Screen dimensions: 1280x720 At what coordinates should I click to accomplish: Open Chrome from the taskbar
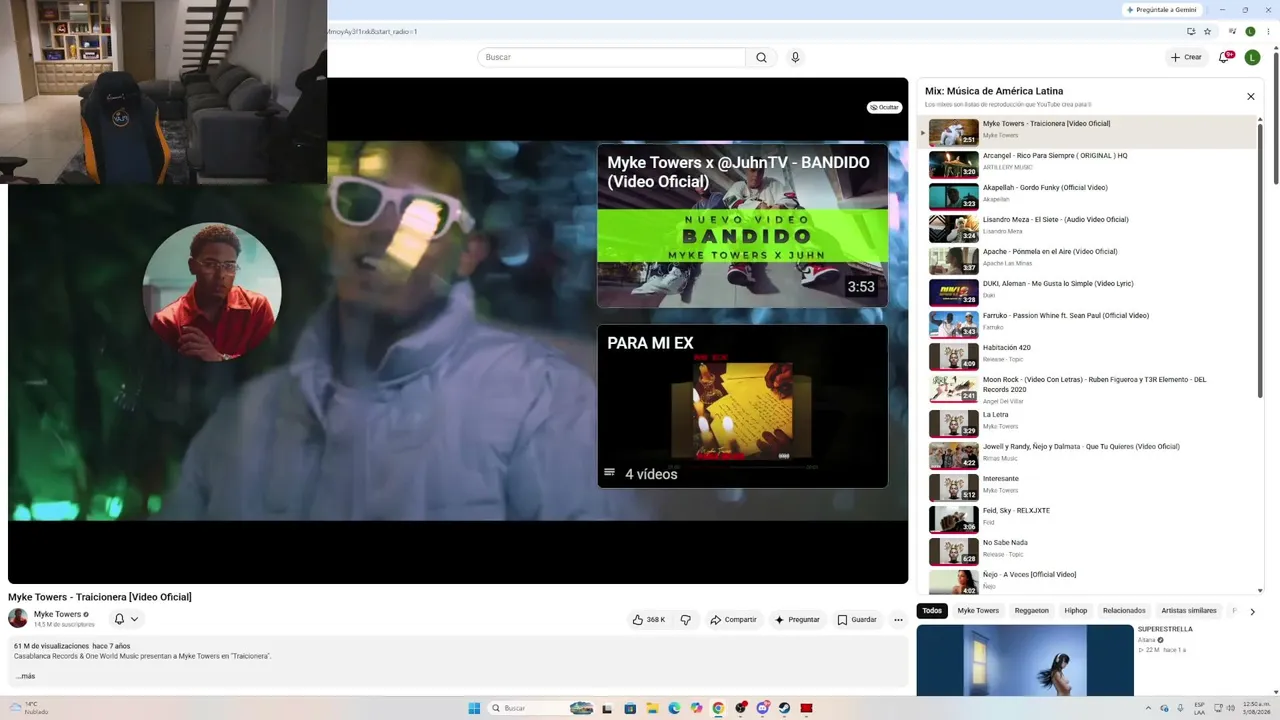pos(718,708)
